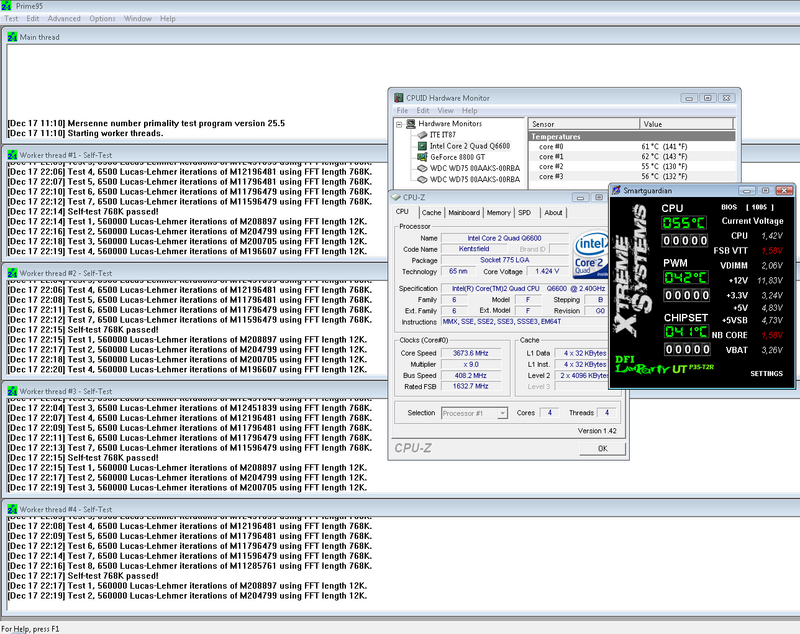
Task: Select the core #3 temperature row
Action: (x=632, y=176)
